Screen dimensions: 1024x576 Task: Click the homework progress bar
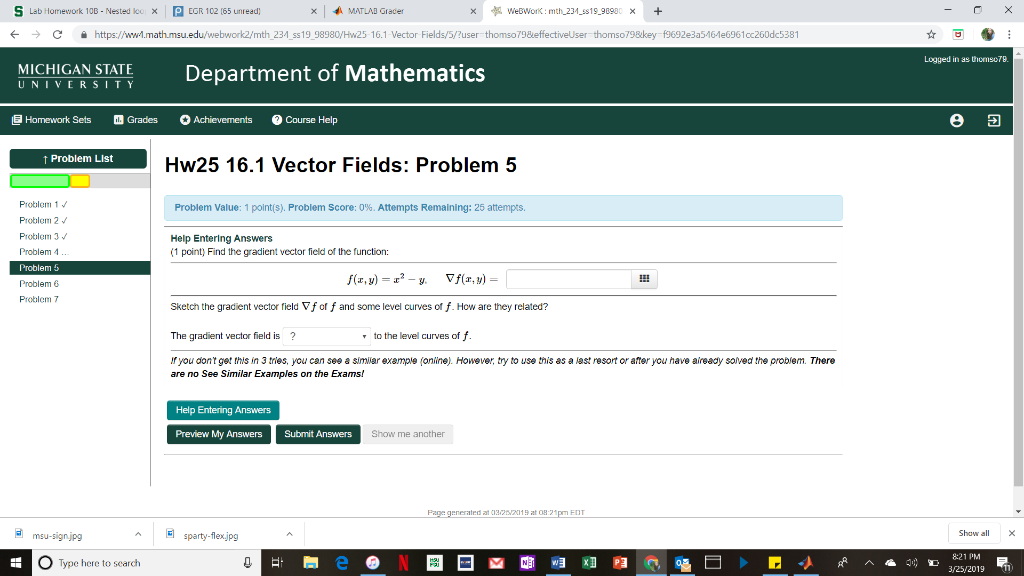pyautogui.click(x=80, y=182)
